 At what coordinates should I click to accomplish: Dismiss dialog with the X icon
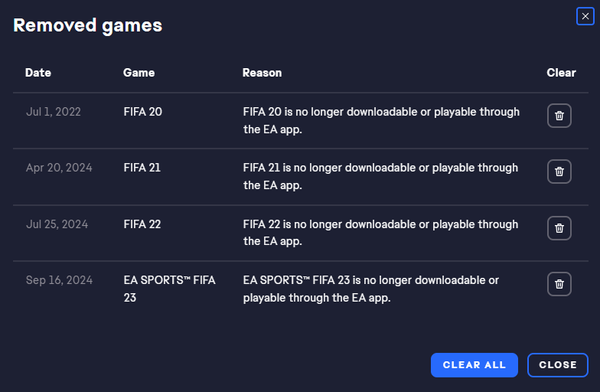click(585, 16)
